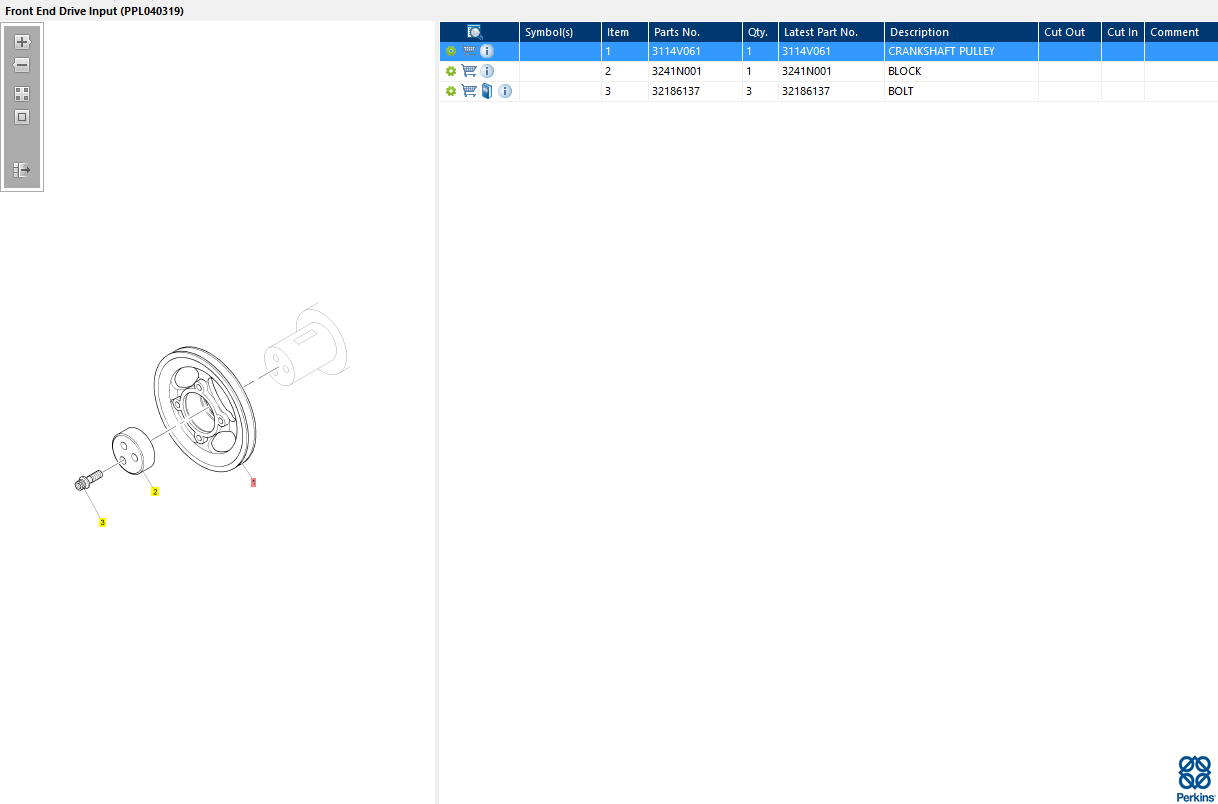Click green gear icon for BLOCK row
This screenshot has width=1218, height=804.
[x=451, y=71]
